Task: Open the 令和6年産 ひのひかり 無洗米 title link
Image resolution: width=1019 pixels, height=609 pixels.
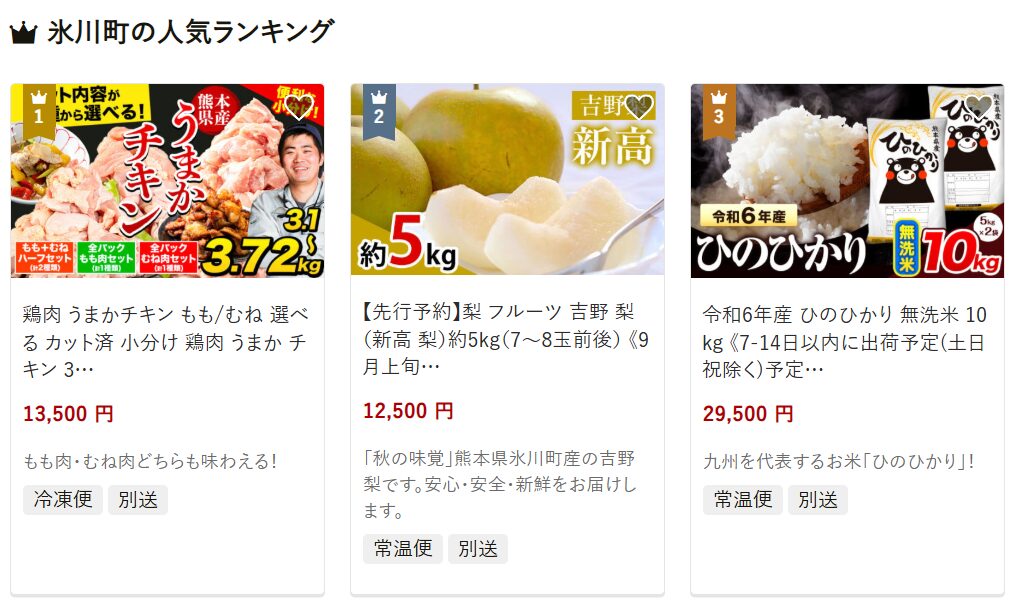Action: pyautogui.click(x=845, y=342)
